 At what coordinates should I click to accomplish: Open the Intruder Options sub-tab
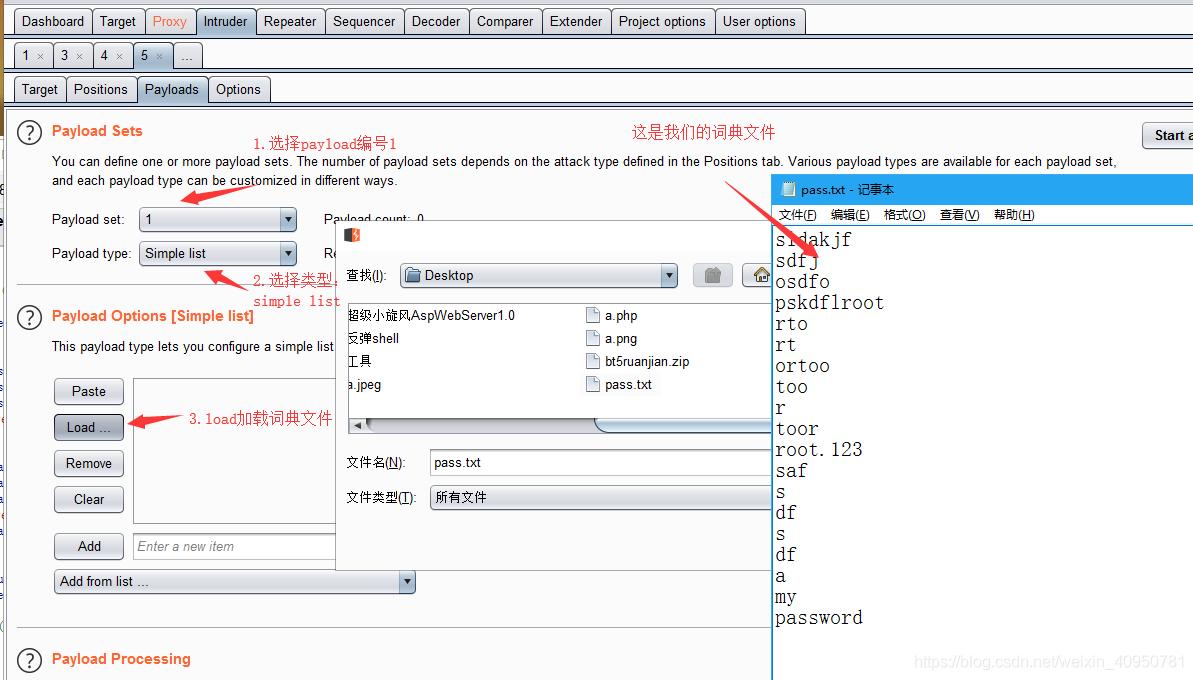238,89
